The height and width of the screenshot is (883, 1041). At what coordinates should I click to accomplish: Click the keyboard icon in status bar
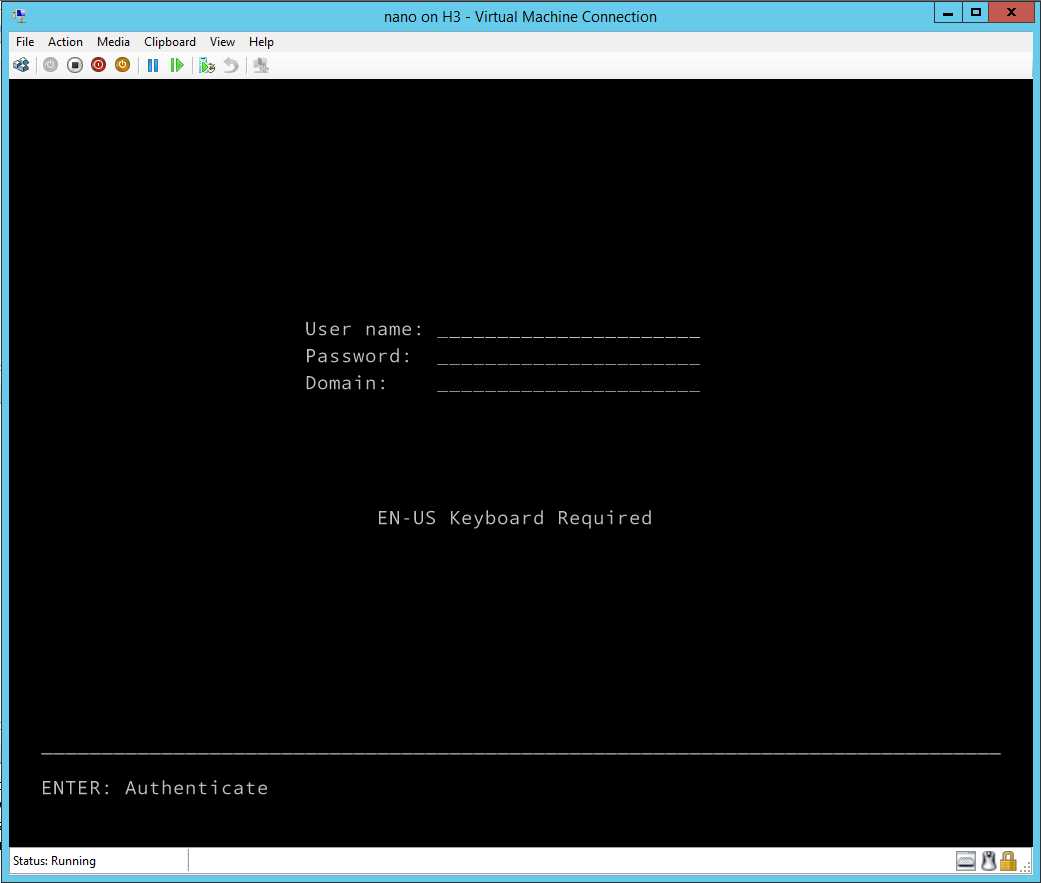(966, 861)
